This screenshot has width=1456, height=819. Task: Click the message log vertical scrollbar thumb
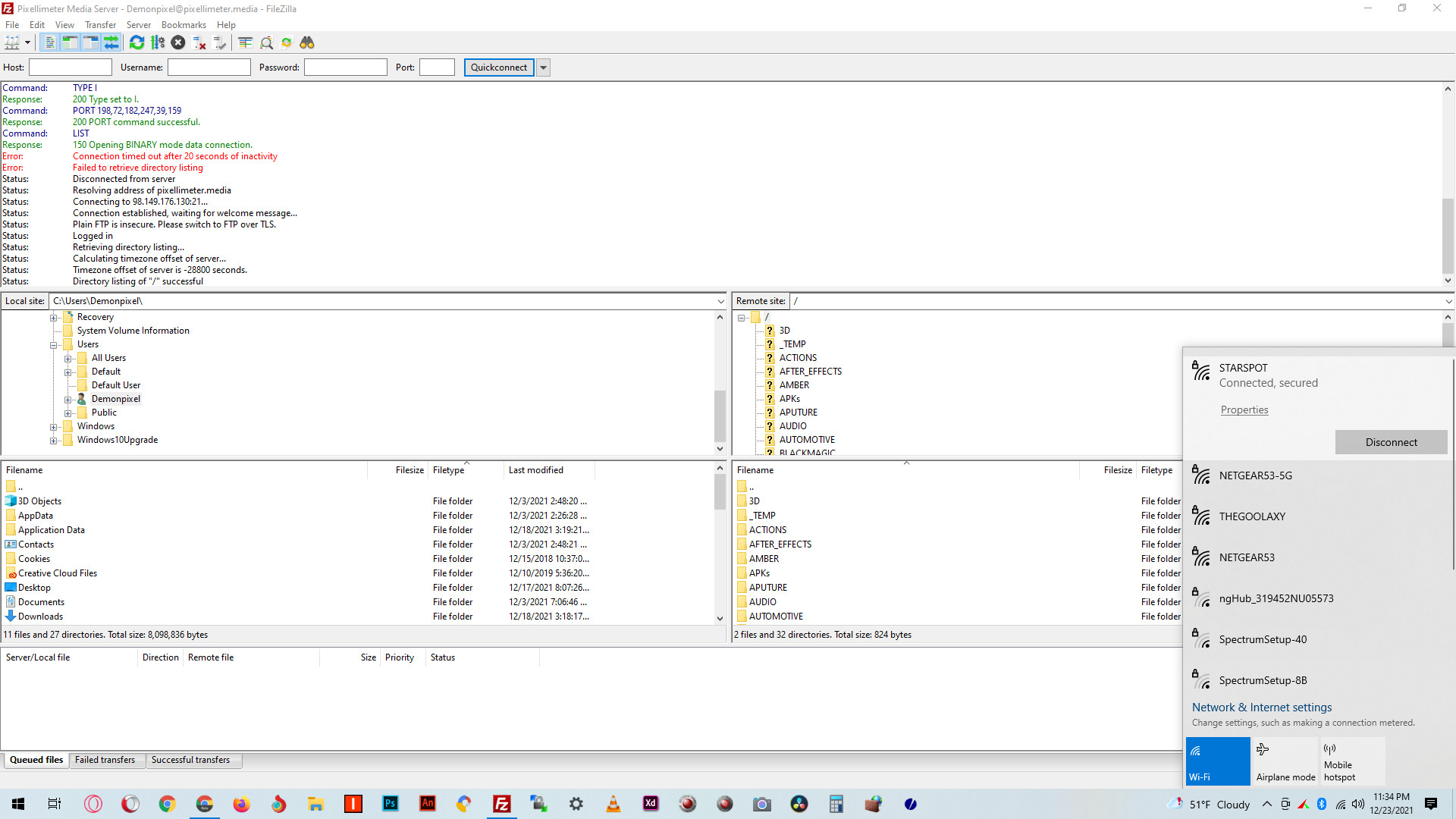tap(1448, 235)
